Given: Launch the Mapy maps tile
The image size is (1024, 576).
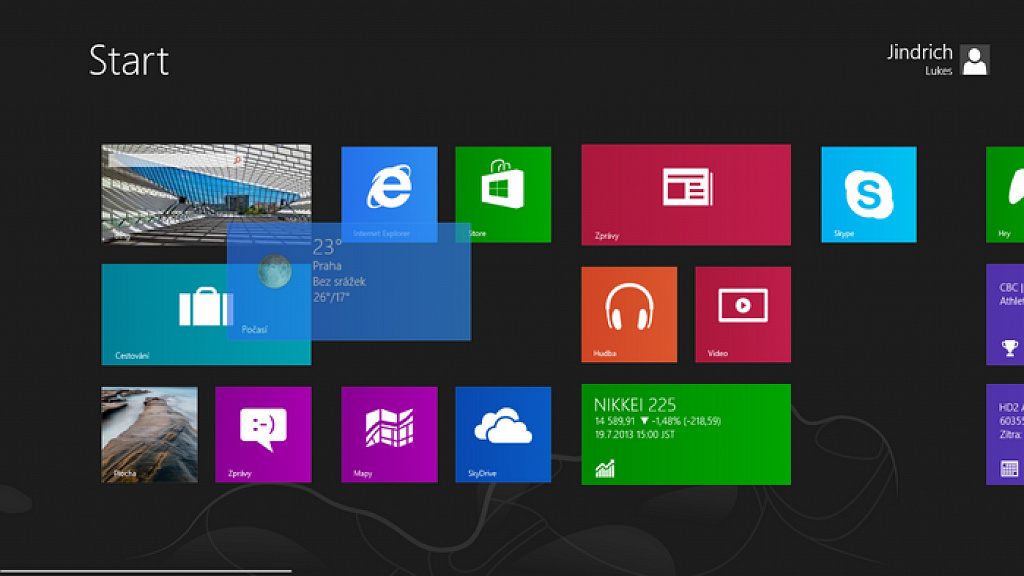Looking at the screenshot, I should point(389,434).
